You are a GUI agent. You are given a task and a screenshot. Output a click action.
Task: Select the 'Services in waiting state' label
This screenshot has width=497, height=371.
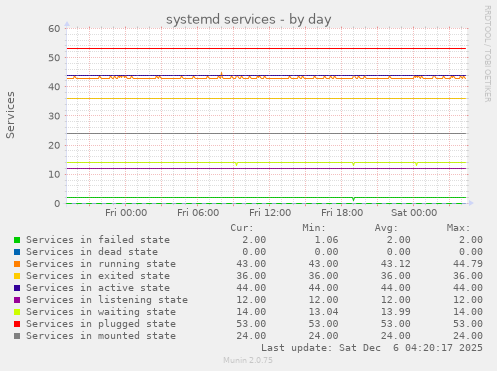101,312
